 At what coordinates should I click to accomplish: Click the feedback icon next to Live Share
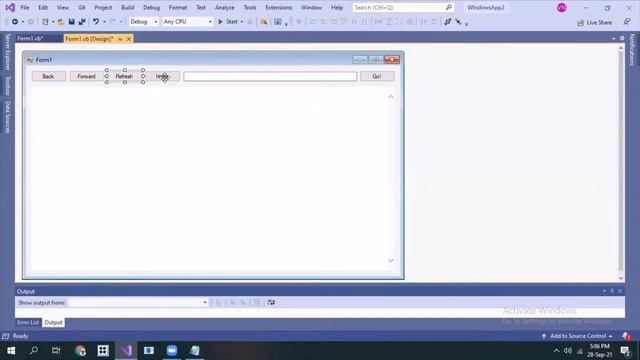click(627, 22)
